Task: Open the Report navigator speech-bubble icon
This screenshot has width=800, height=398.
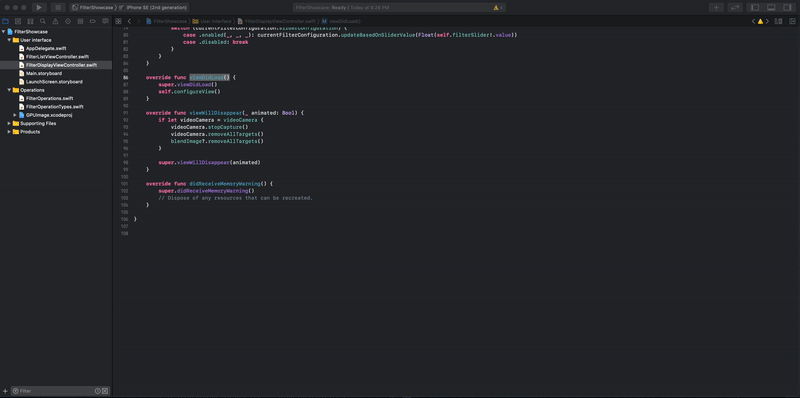Action: tap(105, 21)
